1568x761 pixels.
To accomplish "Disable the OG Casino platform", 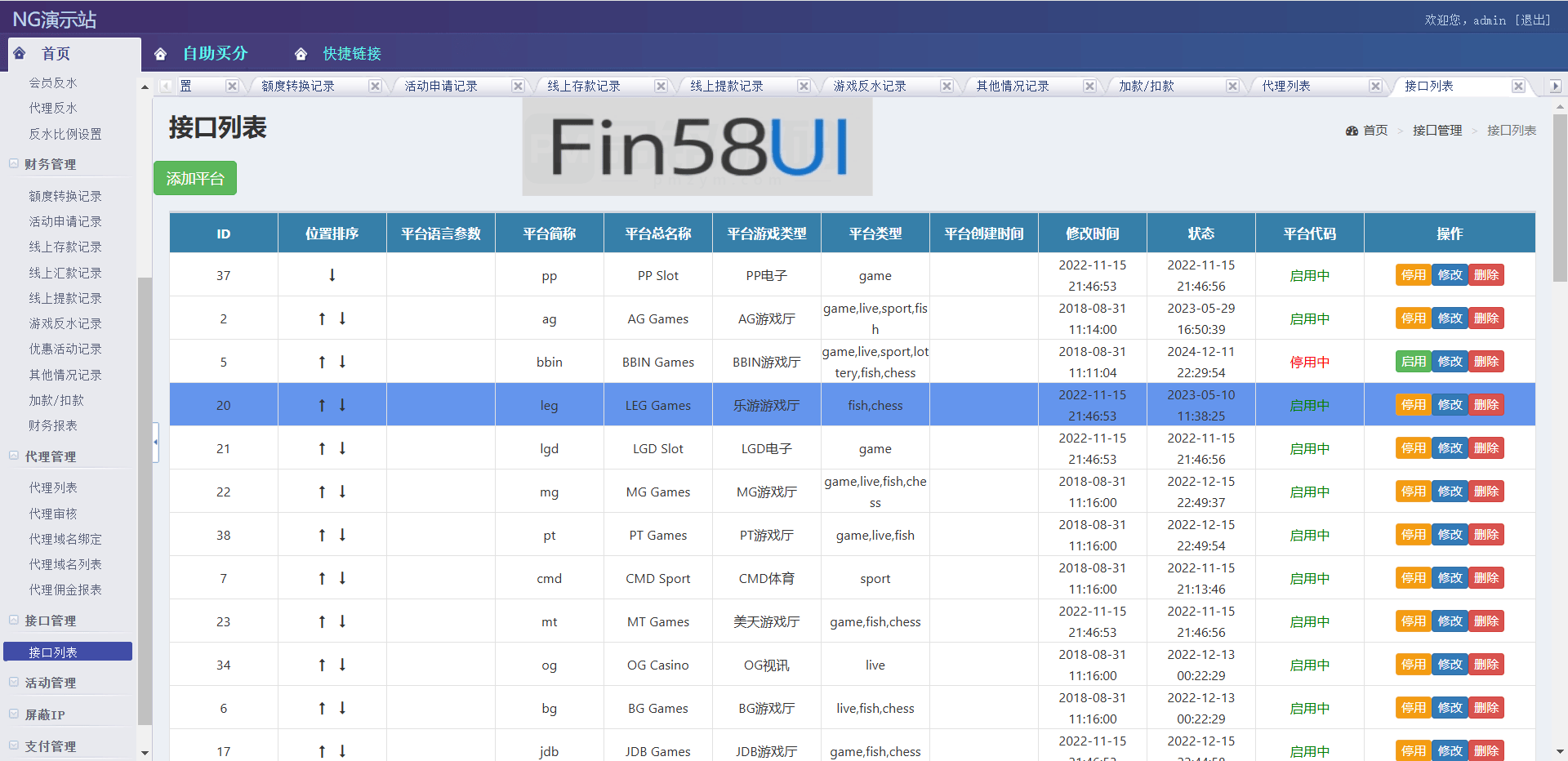I will (x=1413, y=665).
